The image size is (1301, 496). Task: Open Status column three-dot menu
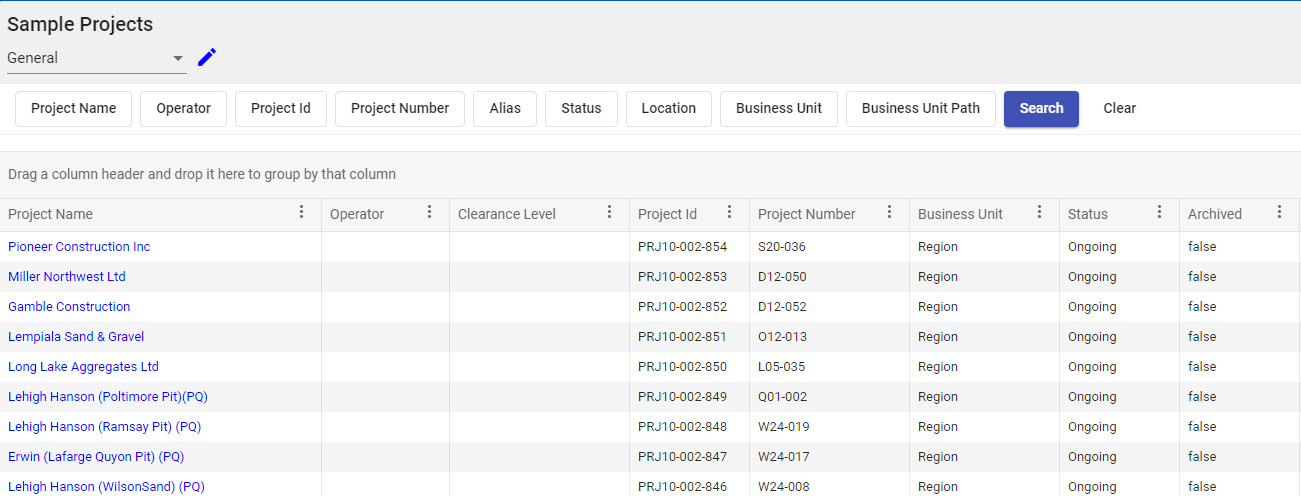[1159, 212]
